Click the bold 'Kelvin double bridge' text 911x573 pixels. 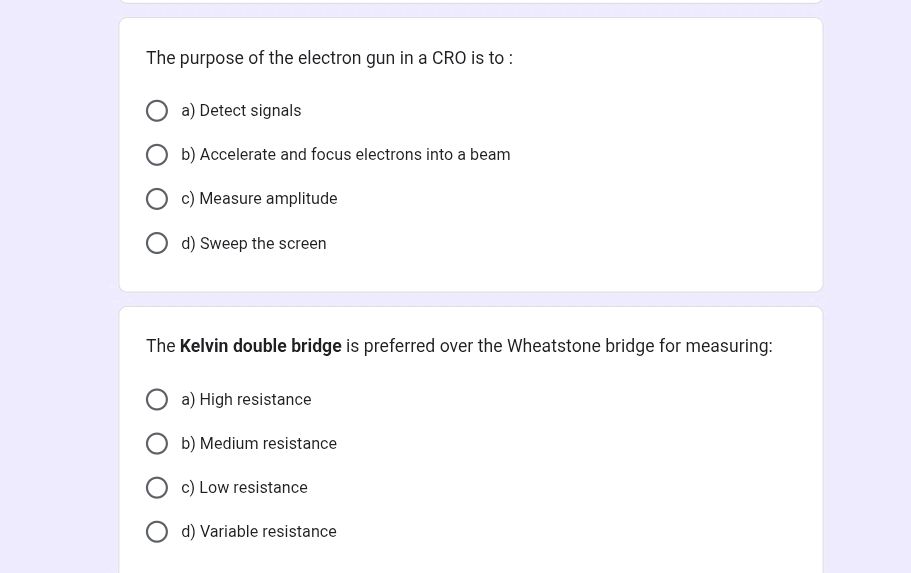coord(261,346)
